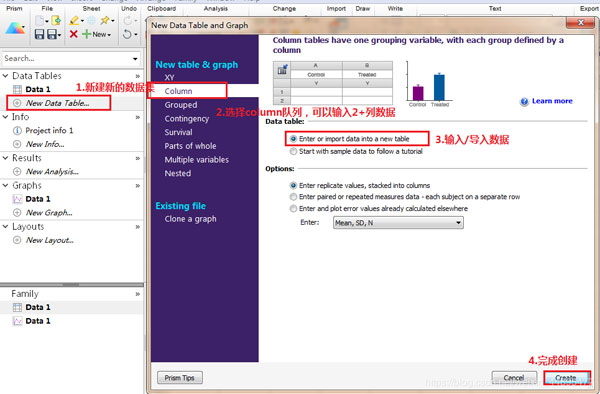Click the info icon beside Project info 1

pyautogui.click(x=17, y=130)
